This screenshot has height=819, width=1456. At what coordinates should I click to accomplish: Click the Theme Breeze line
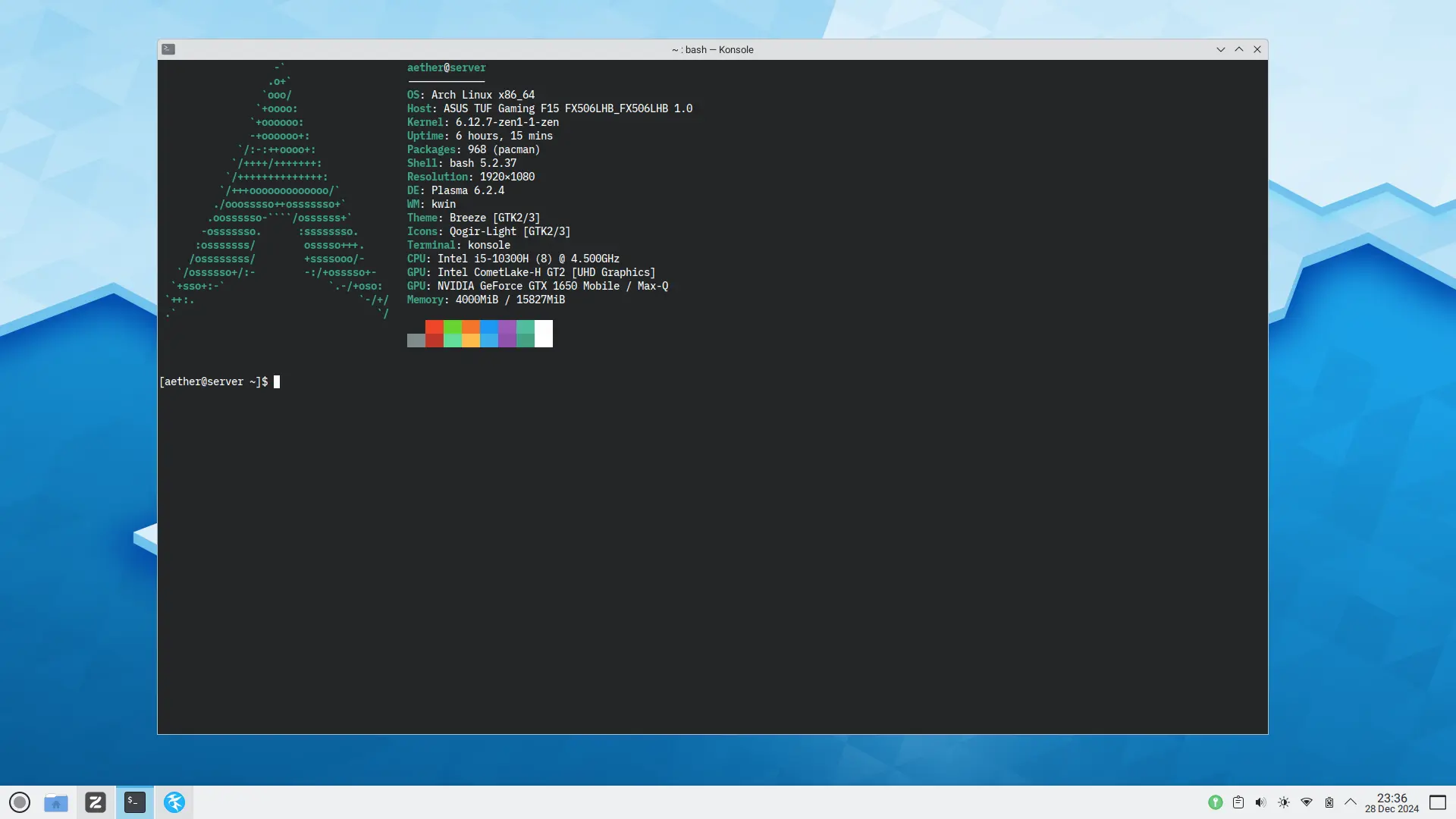pyautogui.click(x=474, y=218)
